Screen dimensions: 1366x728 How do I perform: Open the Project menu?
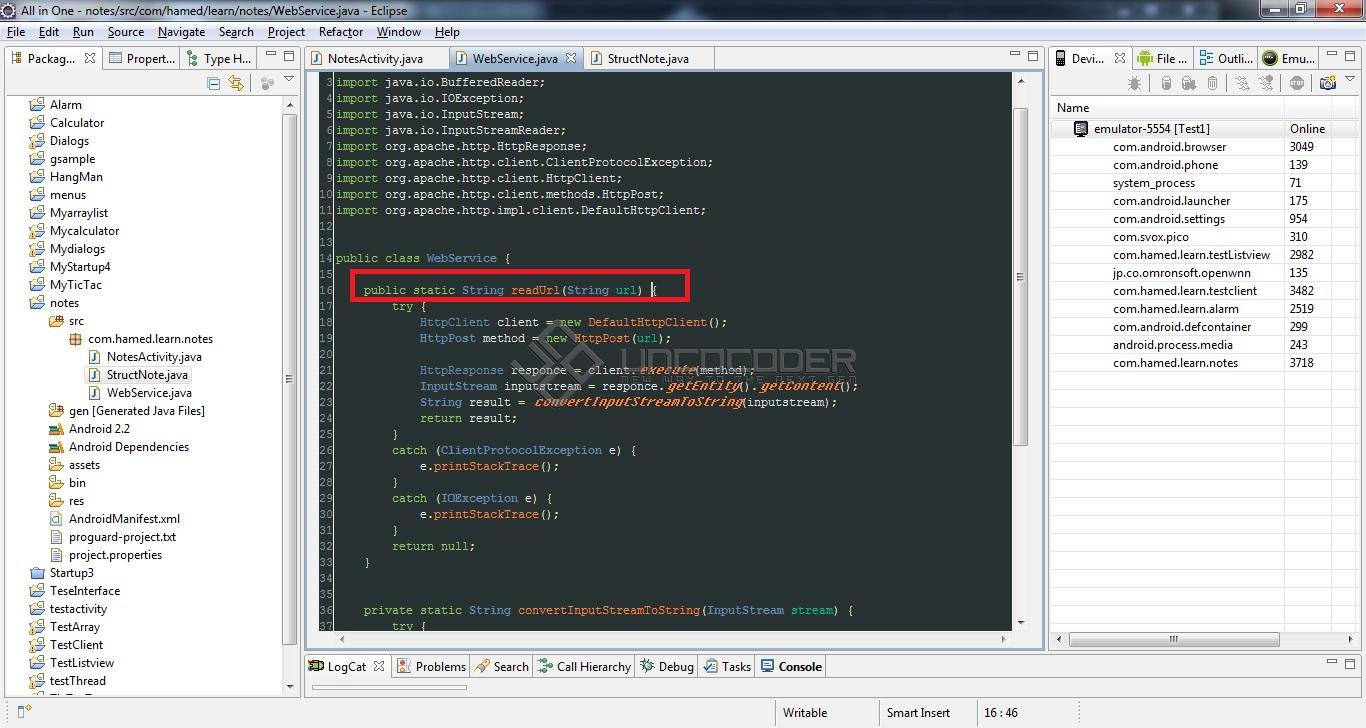coord(286,32)
